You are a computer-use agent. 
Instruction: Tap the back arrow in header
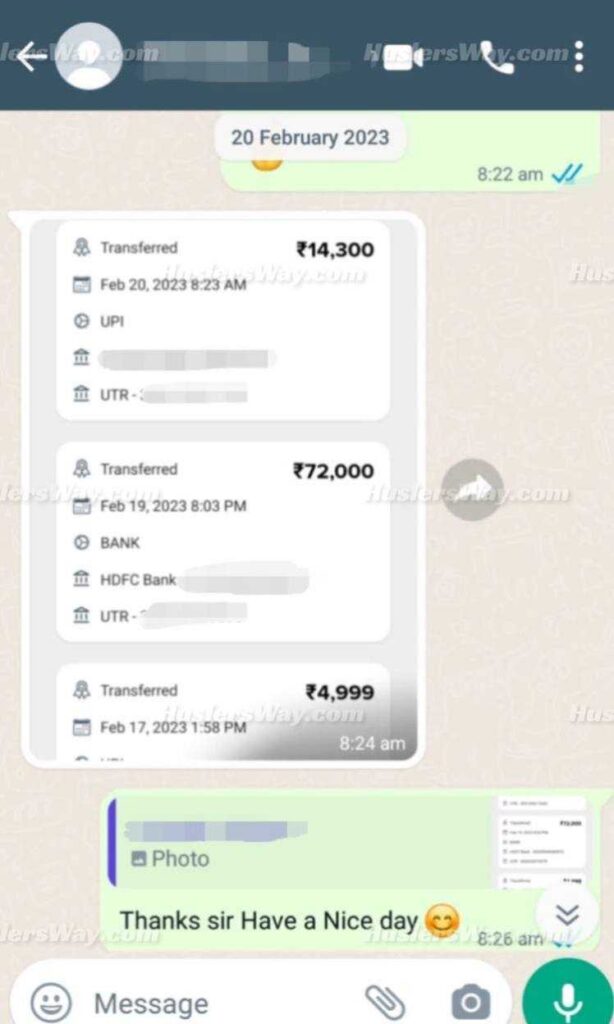31,57
